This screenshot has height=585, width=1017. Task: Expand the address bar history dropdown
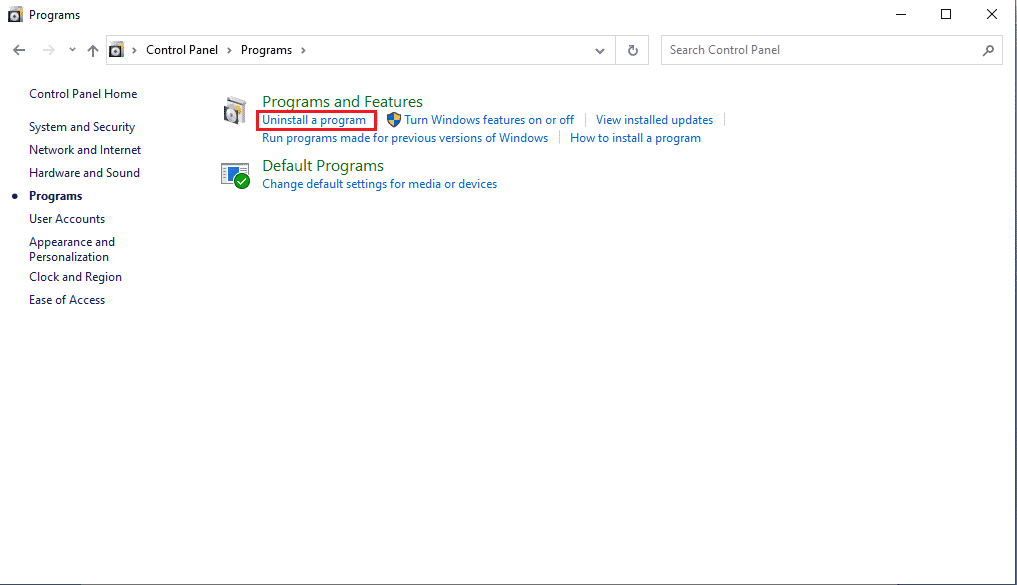(600, 50)
